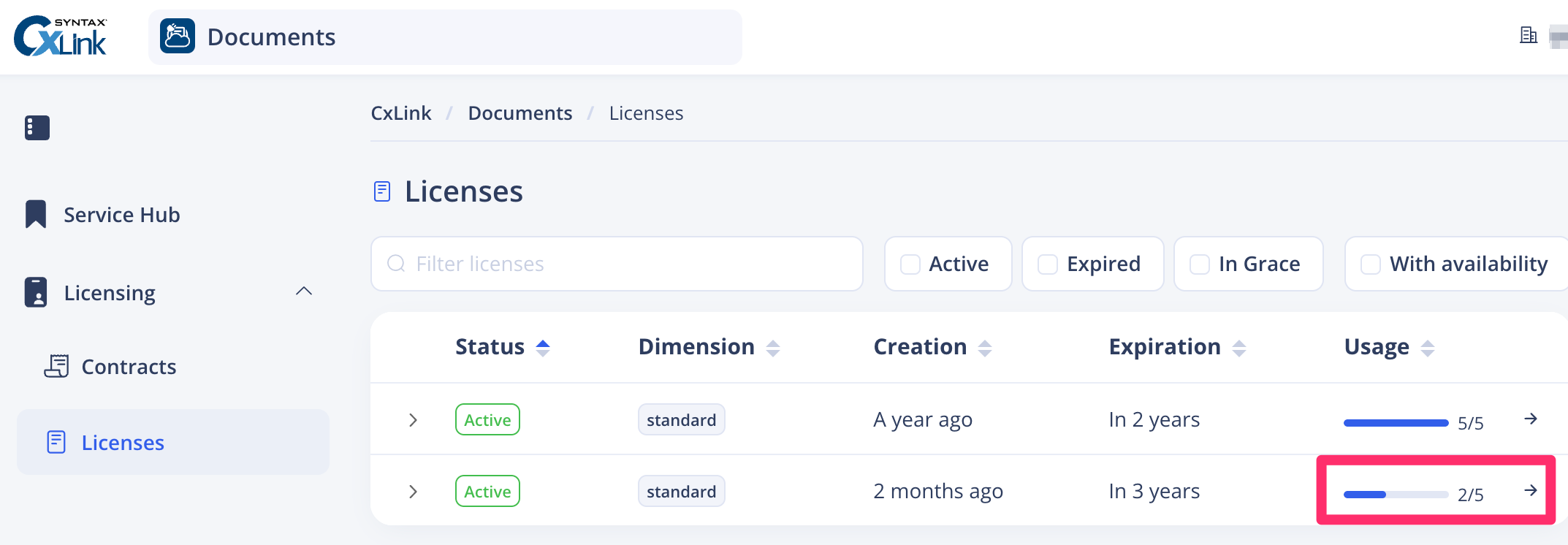Expand the first license row created a year ago
This screenshot has height=545, width=1568.
point(413,420)
